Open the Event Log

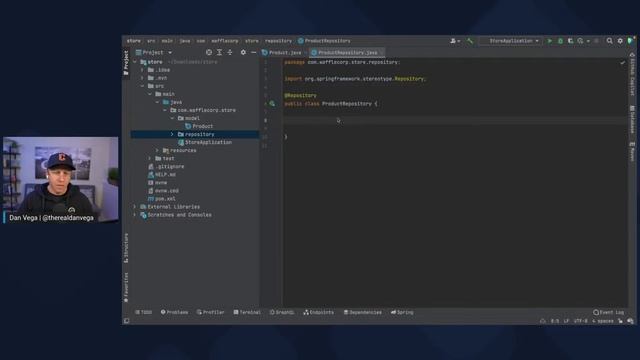[609, 312]
